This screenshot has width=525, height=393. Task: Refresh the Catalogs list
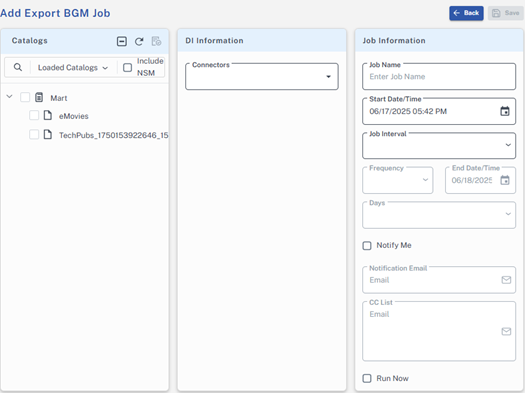point(139,42)
